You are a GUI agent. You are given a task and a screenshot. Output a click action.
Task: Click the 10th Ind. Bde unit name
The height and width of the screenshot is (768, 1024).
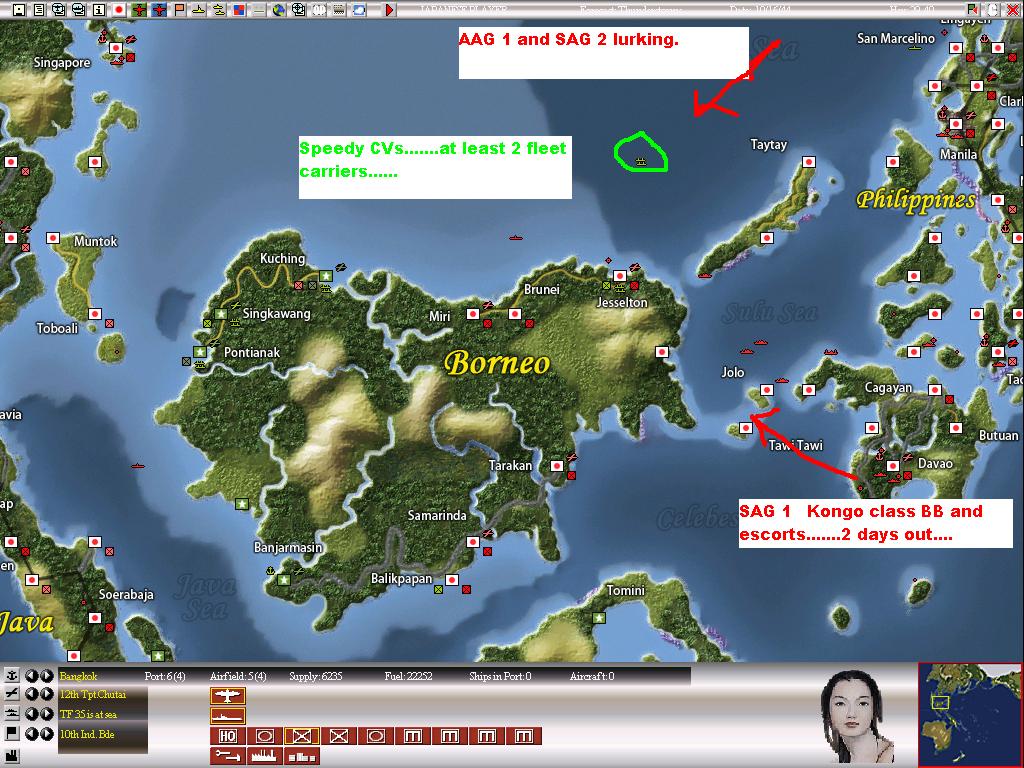(x=87, y=734)
